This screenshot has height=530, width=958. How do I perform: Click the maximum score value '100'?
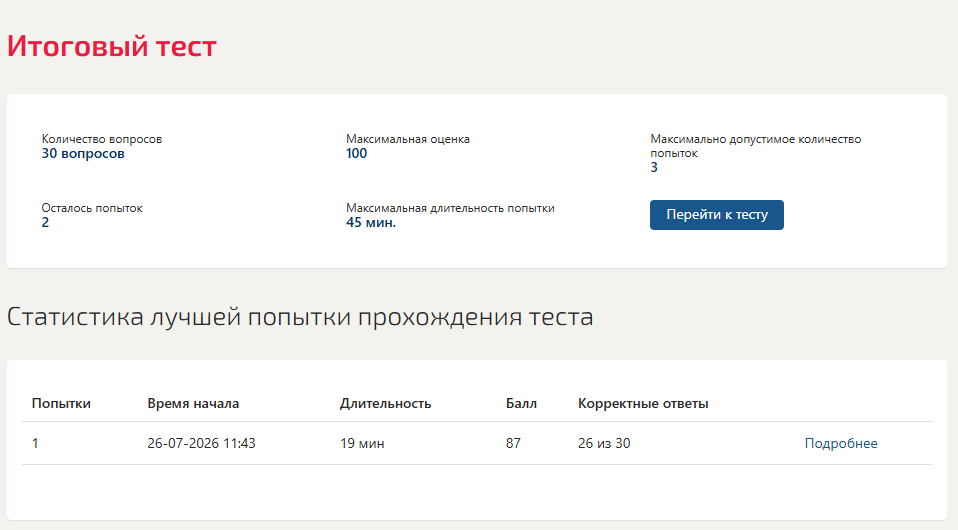pyautogui.click(x=356, y=153)
